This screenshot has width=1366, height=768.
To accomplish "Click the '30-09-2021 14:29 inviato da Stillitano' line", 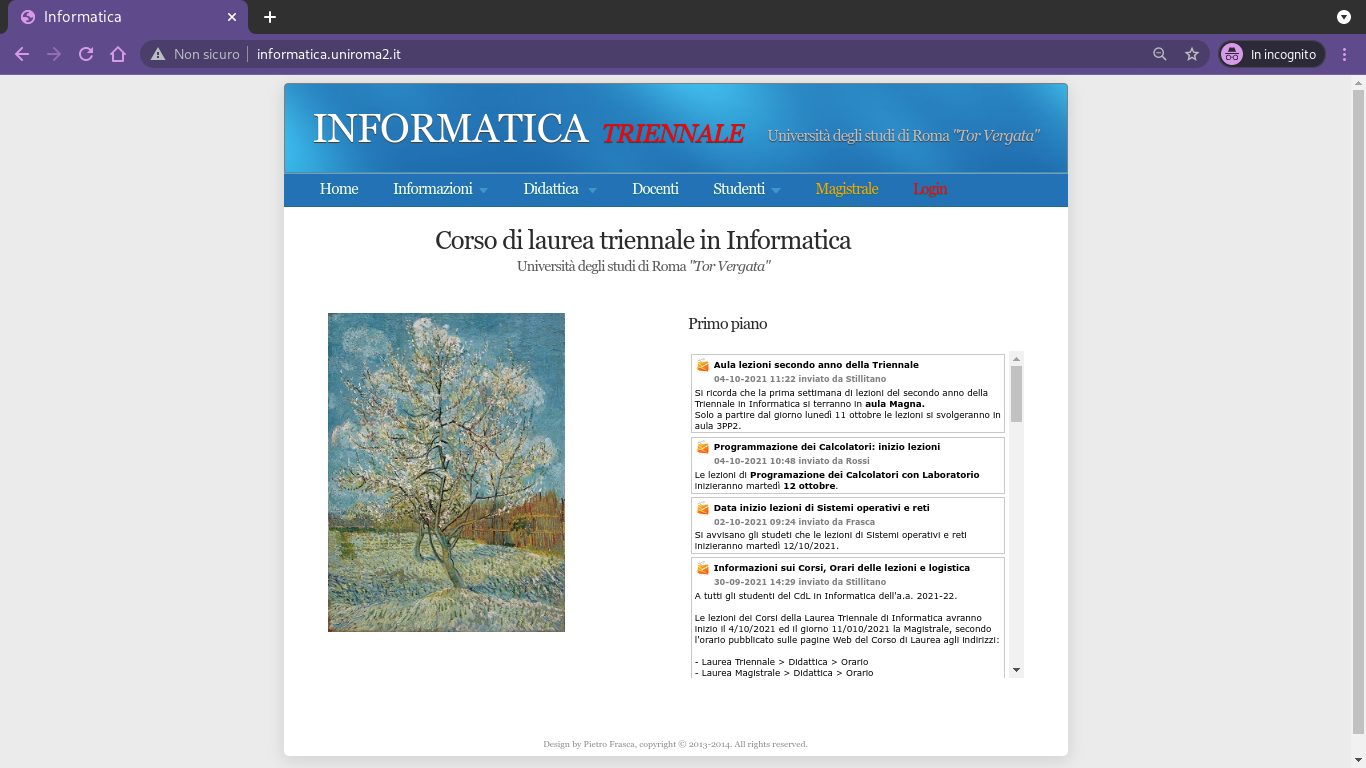I will (x=800, y=582).
